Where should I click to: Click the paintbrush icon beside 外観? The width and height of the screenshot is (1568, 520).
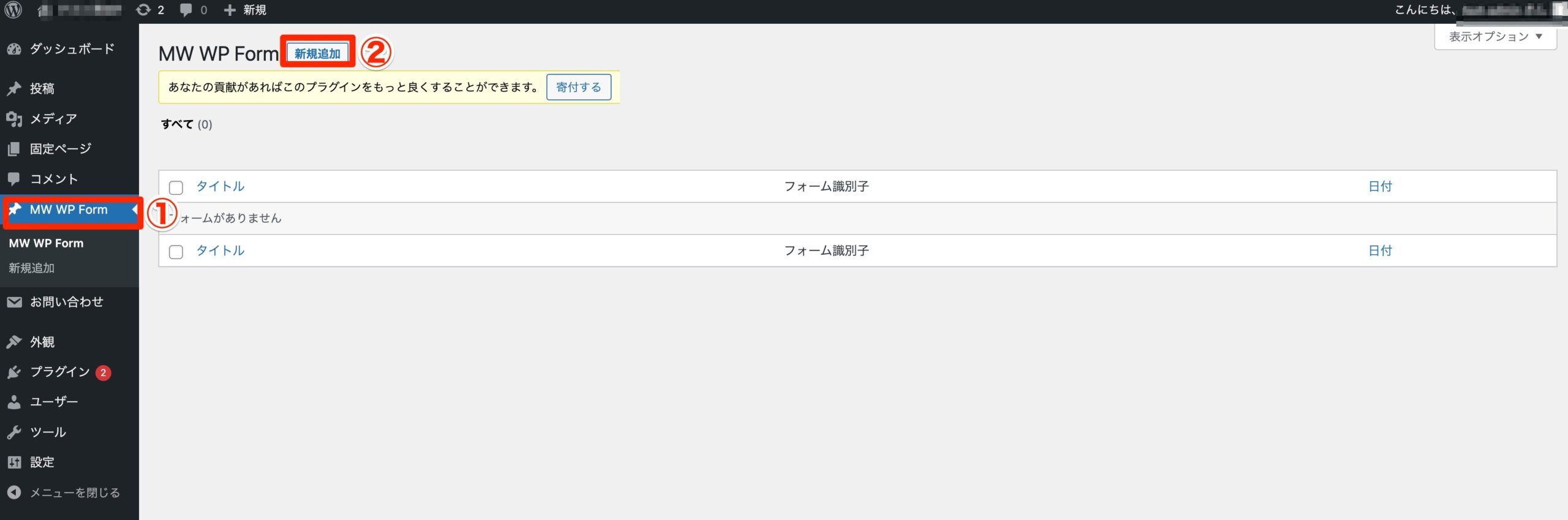[14, 342]
